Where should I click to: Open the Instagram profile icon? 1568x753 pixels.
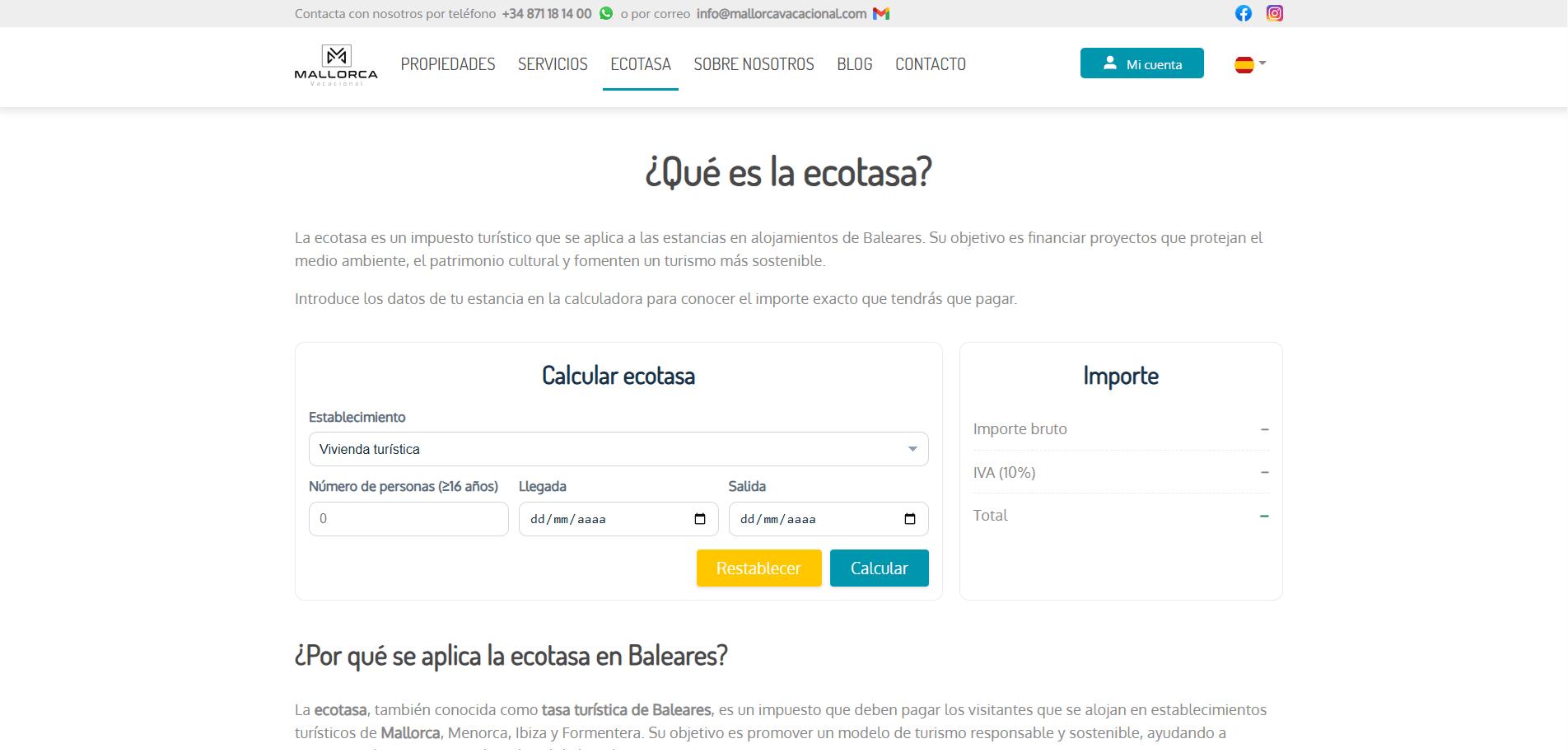[1275, 13]
